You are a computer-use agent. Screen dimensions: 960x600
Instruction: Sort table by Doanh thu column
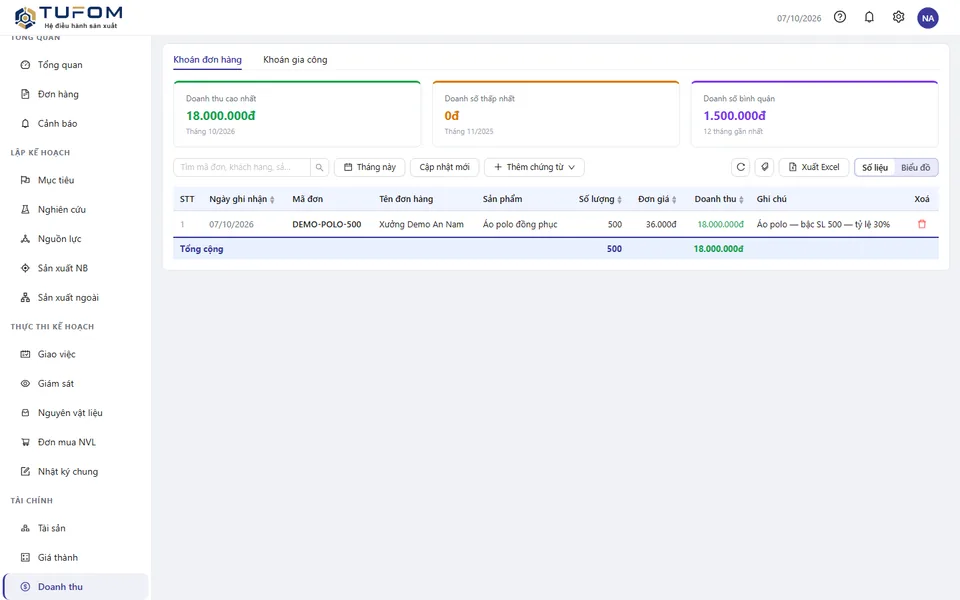pyautogui.click(x=719, y=199)
